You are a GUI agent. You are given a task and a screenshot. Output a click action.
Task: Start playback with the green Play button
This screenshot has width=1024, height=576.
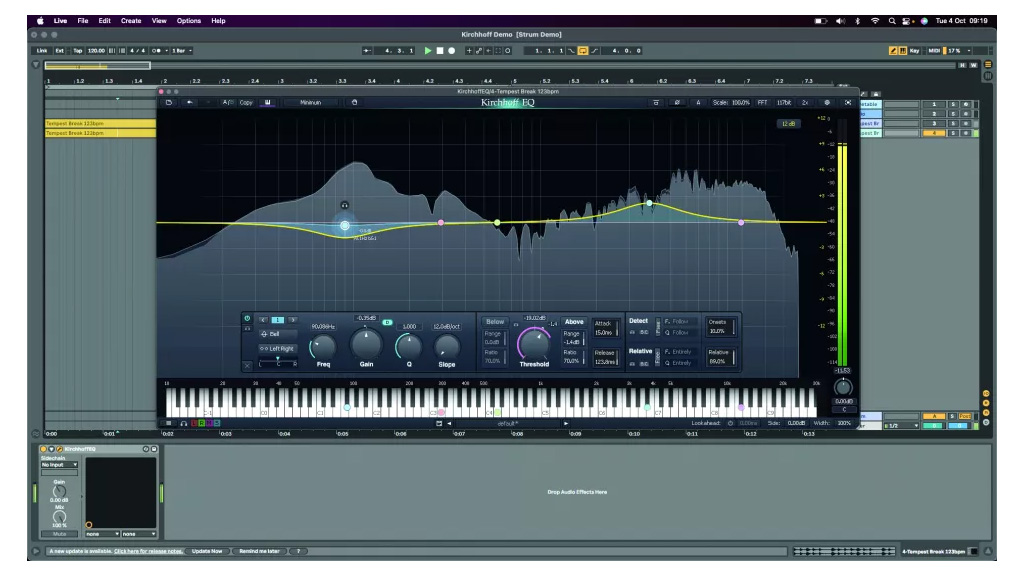click(x=428, y=50)
